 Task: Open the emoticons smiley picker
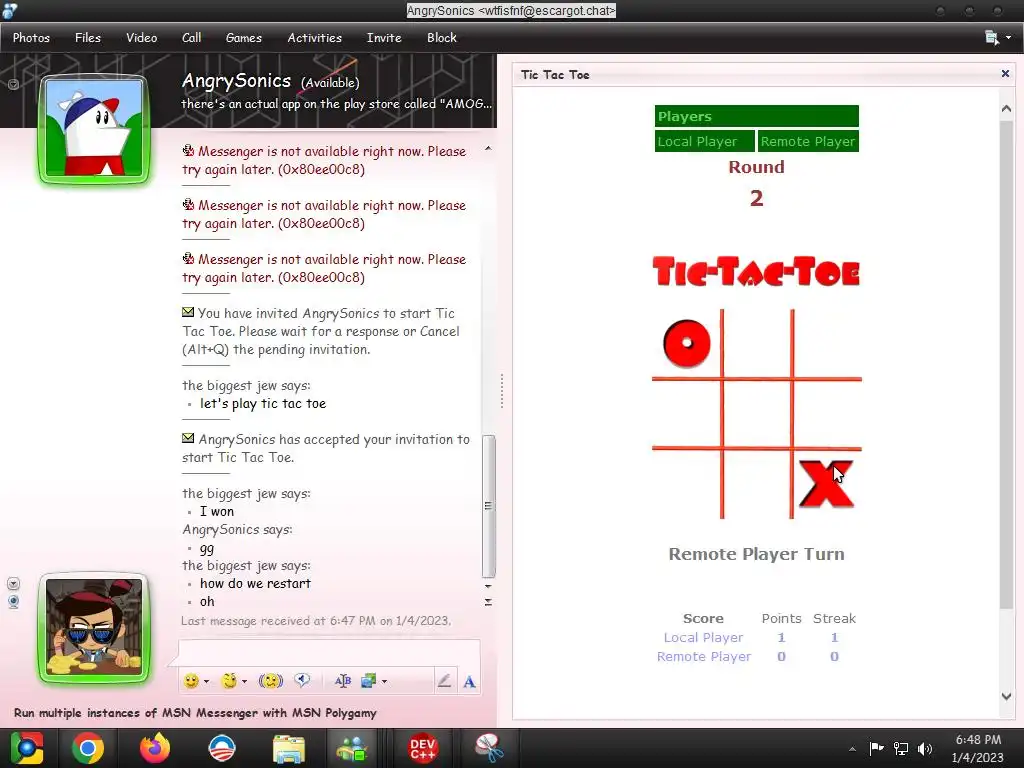click(x=191, y=681)
